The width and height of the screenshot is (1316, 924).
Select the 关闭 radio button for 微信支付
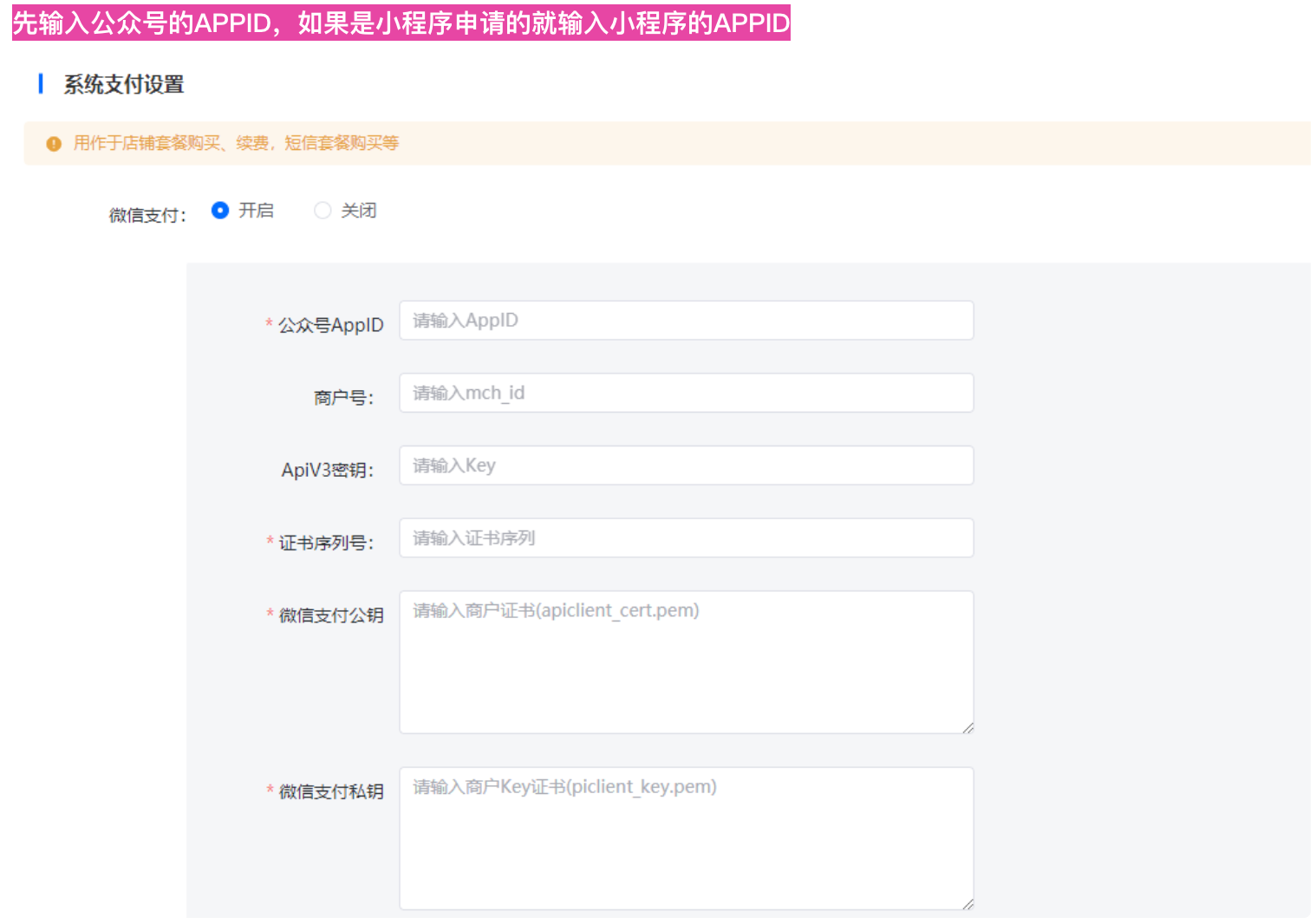pos(322,211)
